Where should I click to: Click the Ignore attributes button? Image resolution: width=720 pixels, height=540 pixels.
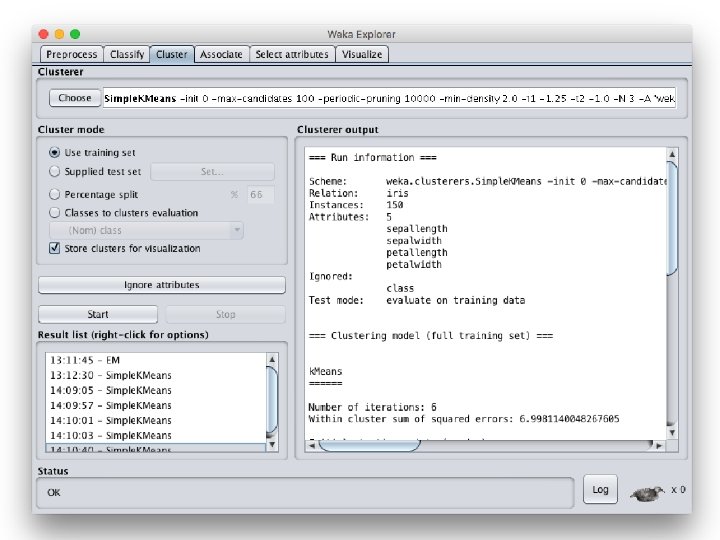point(162,285)
